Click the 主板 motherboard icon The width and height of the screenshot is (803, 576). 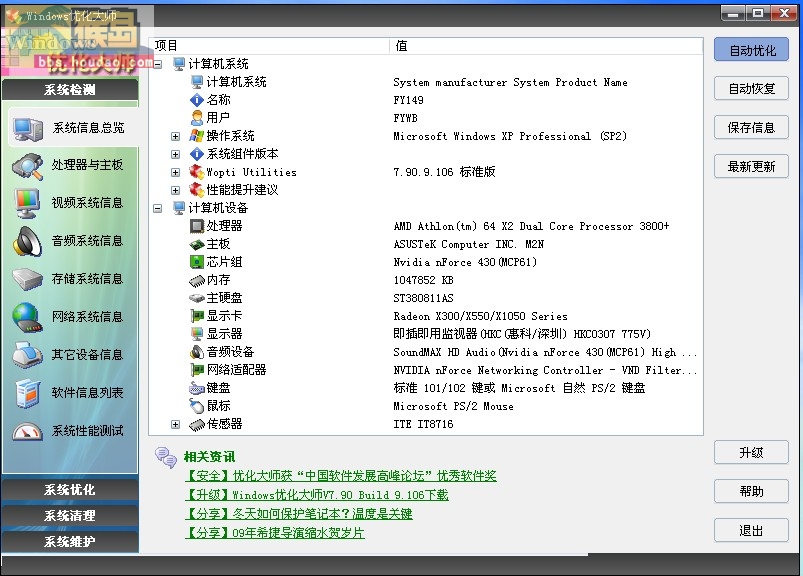point(197,244)
